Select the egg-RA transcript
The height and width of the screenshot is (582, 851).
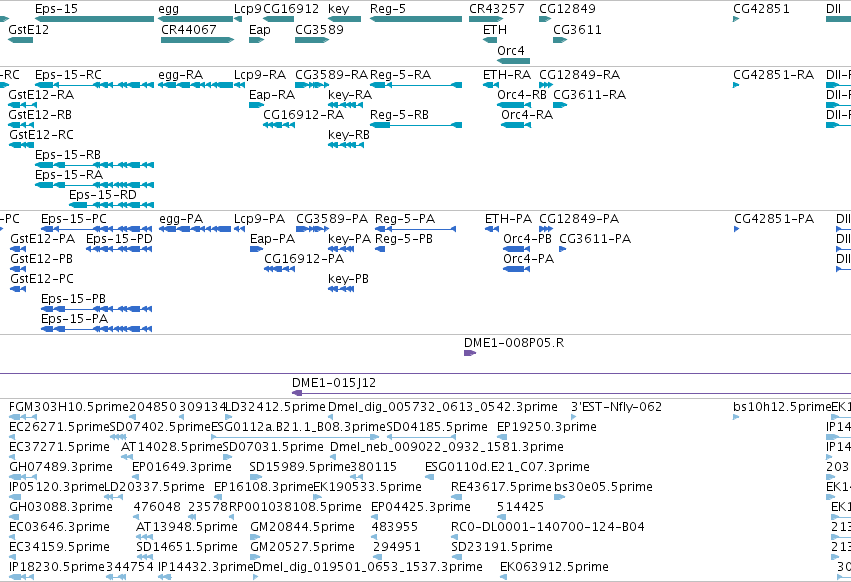tap(195, 85)
